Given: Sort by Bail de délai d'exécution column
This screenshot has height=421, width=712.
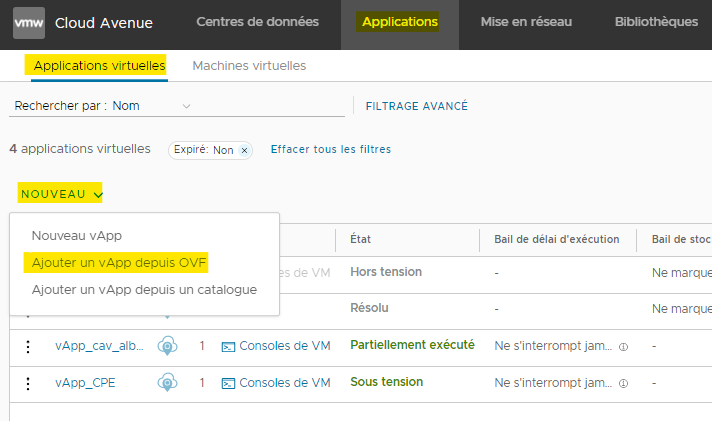Looking at the screenshot, I should point(557,239).
